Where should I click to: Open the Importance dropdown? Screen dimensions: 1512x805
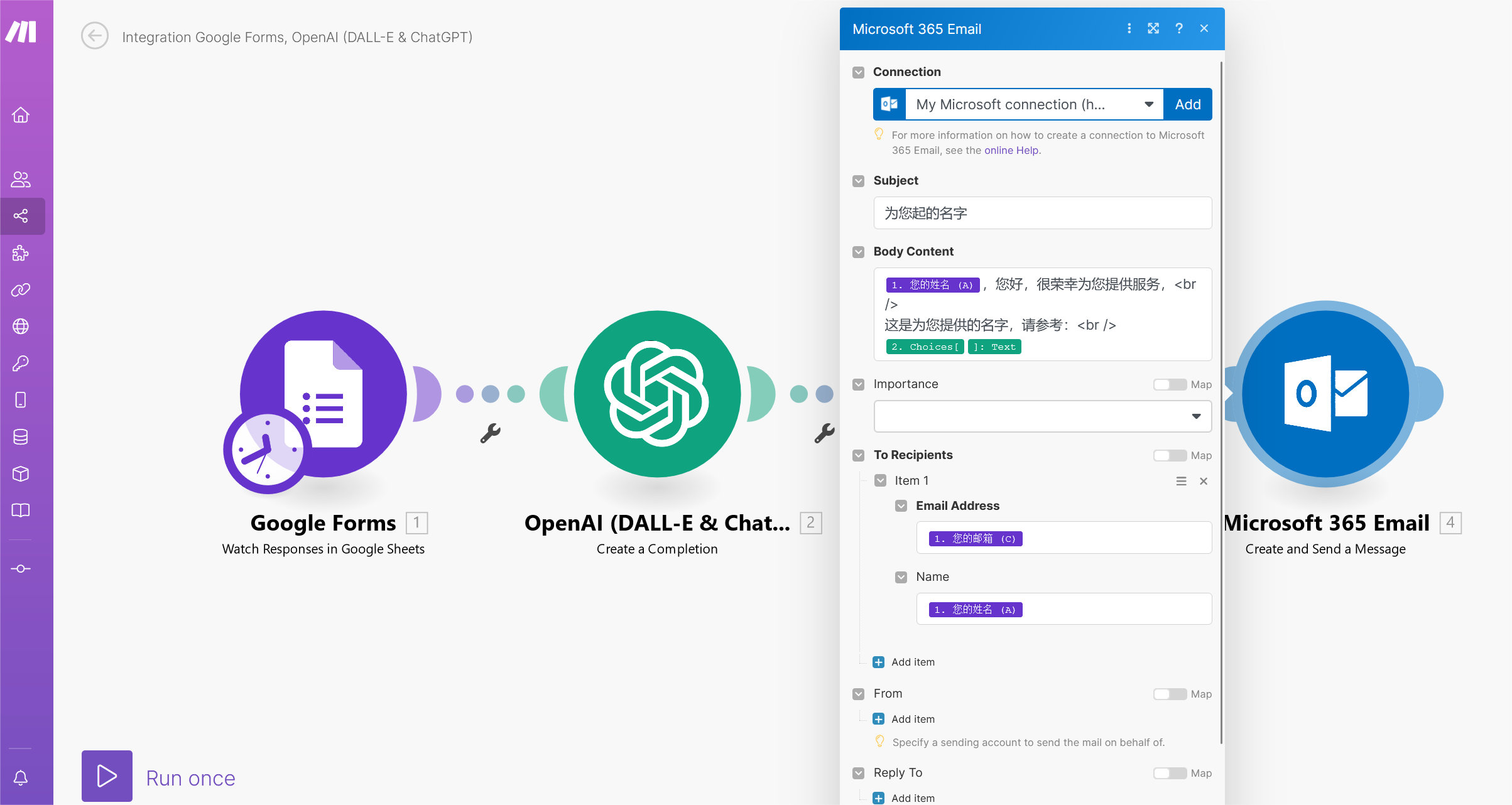[x=1043, y=416]
